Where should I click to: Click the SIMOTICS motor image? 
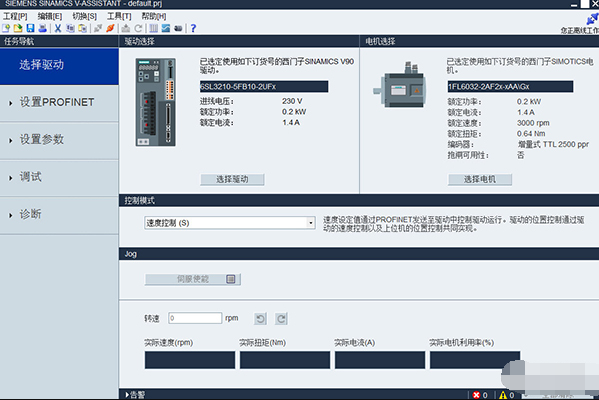coord(400,85)
